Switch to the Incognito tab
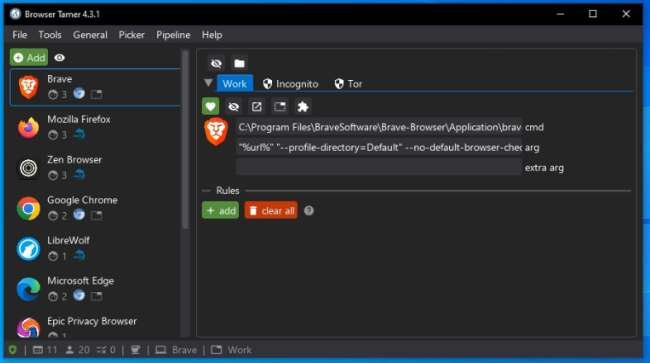Screen dimensions: 650x363 [x=291, y=84]
